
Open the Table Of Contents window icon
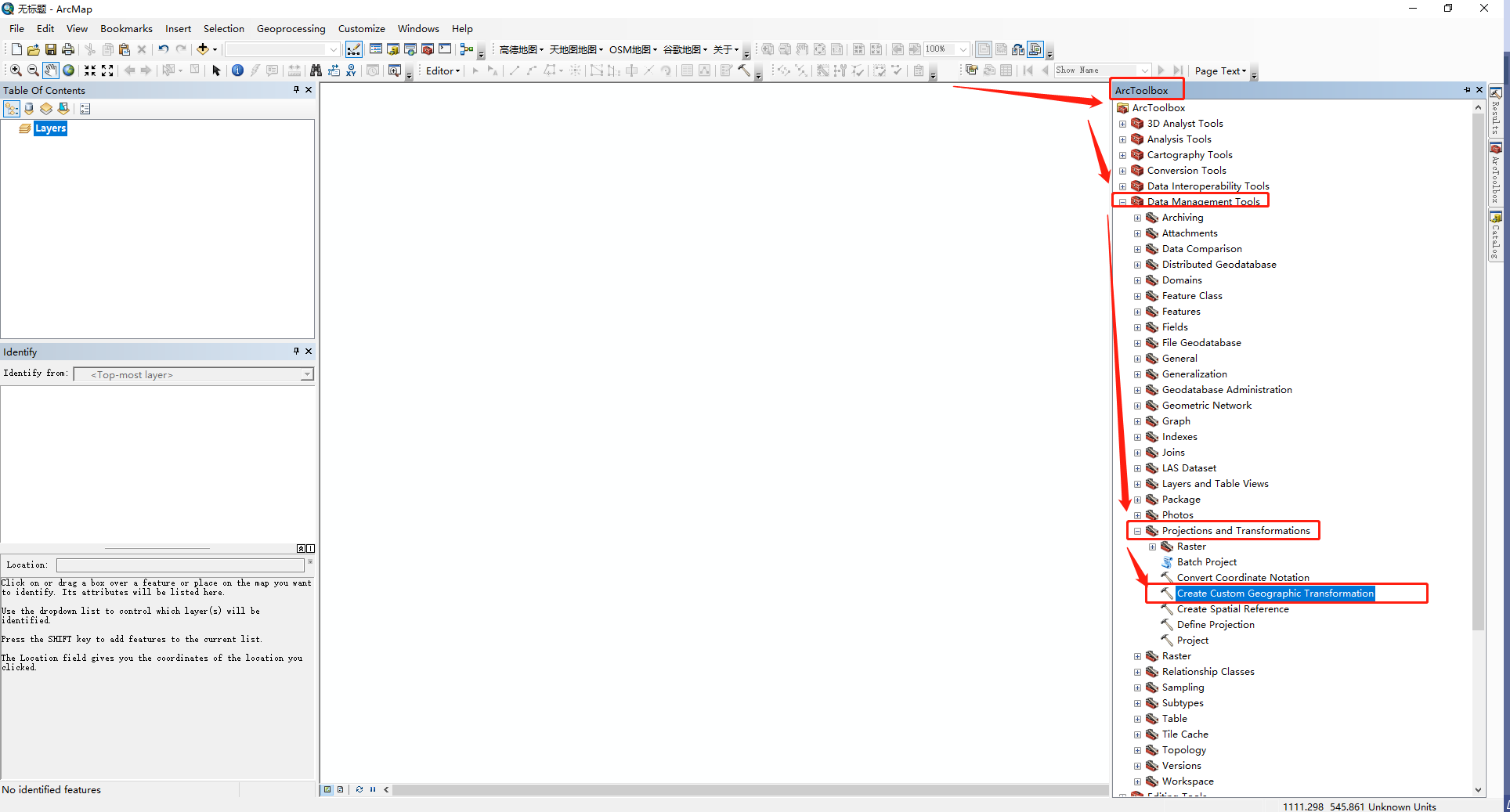(x=376, y=49)
